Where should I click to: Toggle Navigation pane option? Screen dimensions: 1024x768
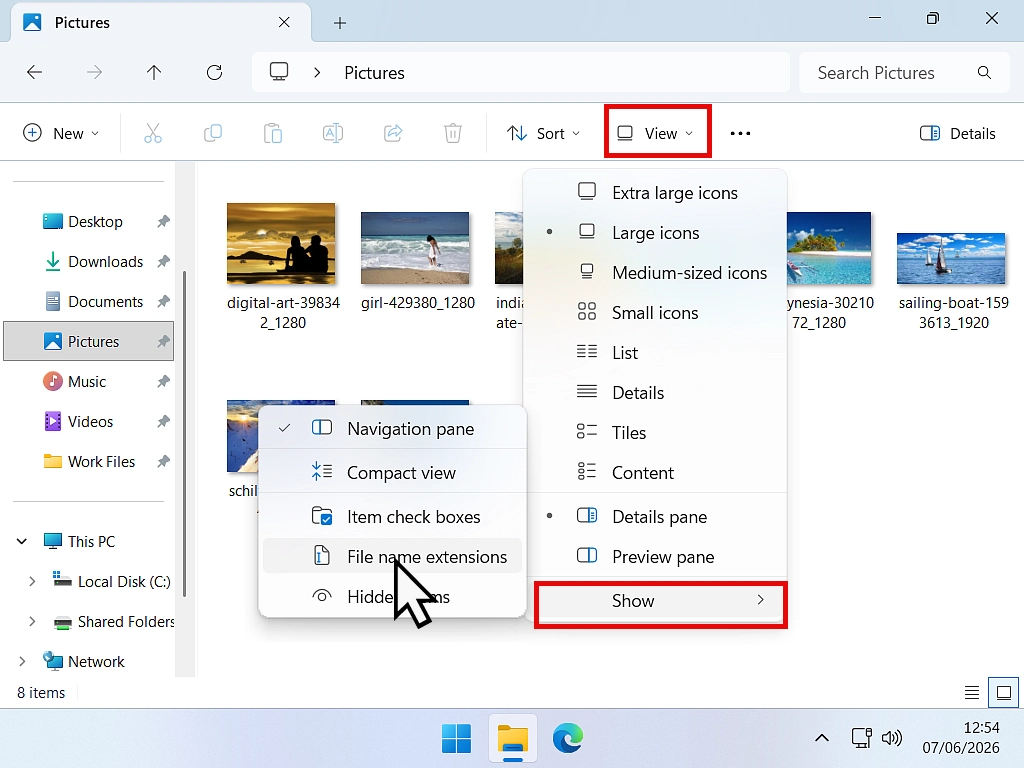pos(394,429)
